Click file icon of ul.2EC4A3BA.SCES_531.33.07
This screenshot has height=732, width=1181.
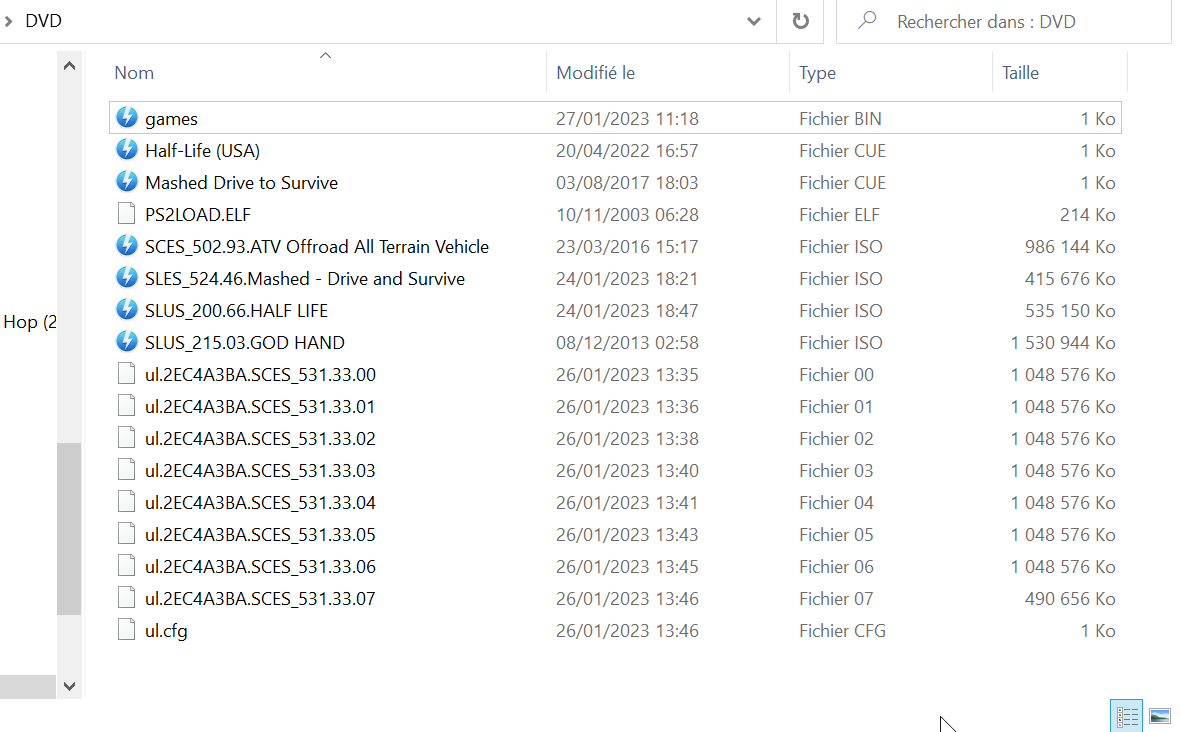127,598
